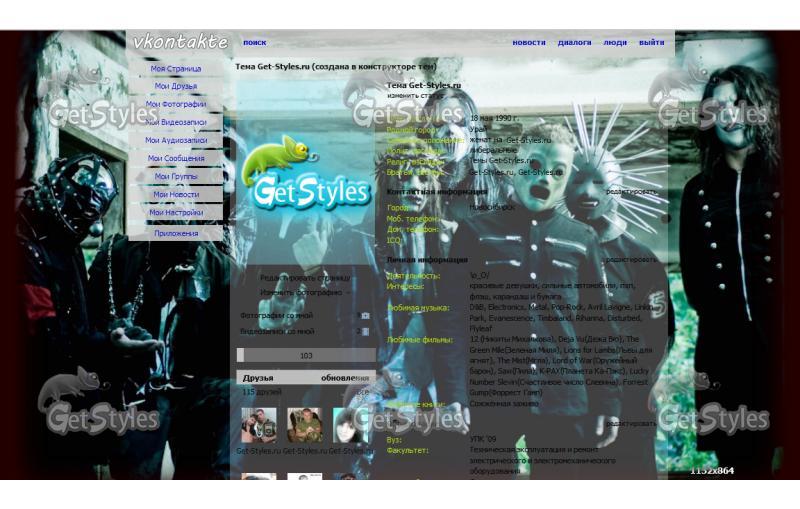Click the rating bar showing 103
The image size is (800, 509).
[306, 355]
